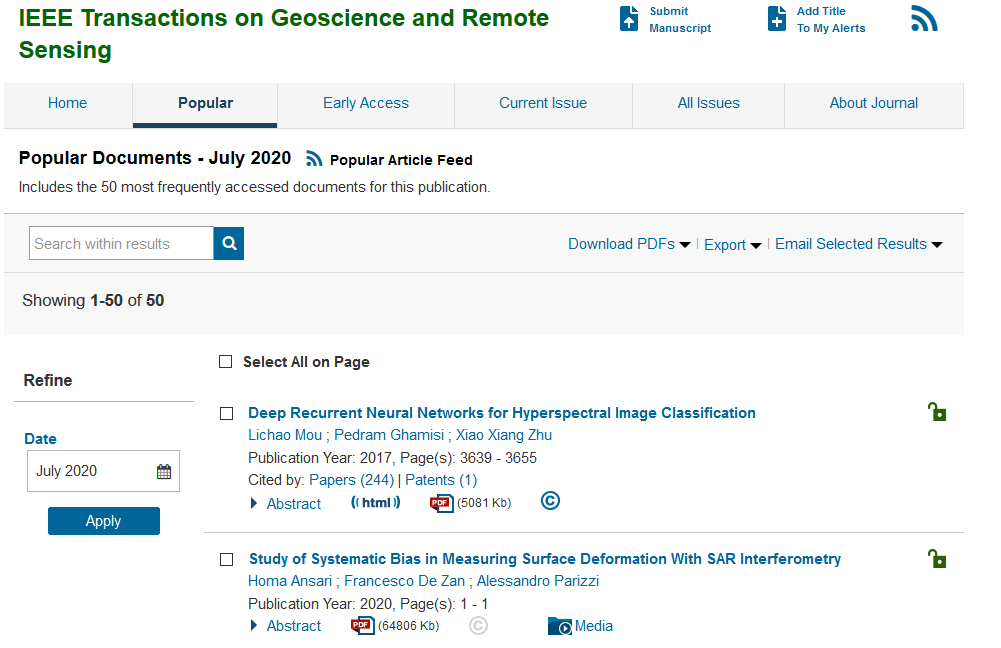The width and height of the screenshot is (1001, 648).
Task: Click the Apply button
Action: (104, 521)
